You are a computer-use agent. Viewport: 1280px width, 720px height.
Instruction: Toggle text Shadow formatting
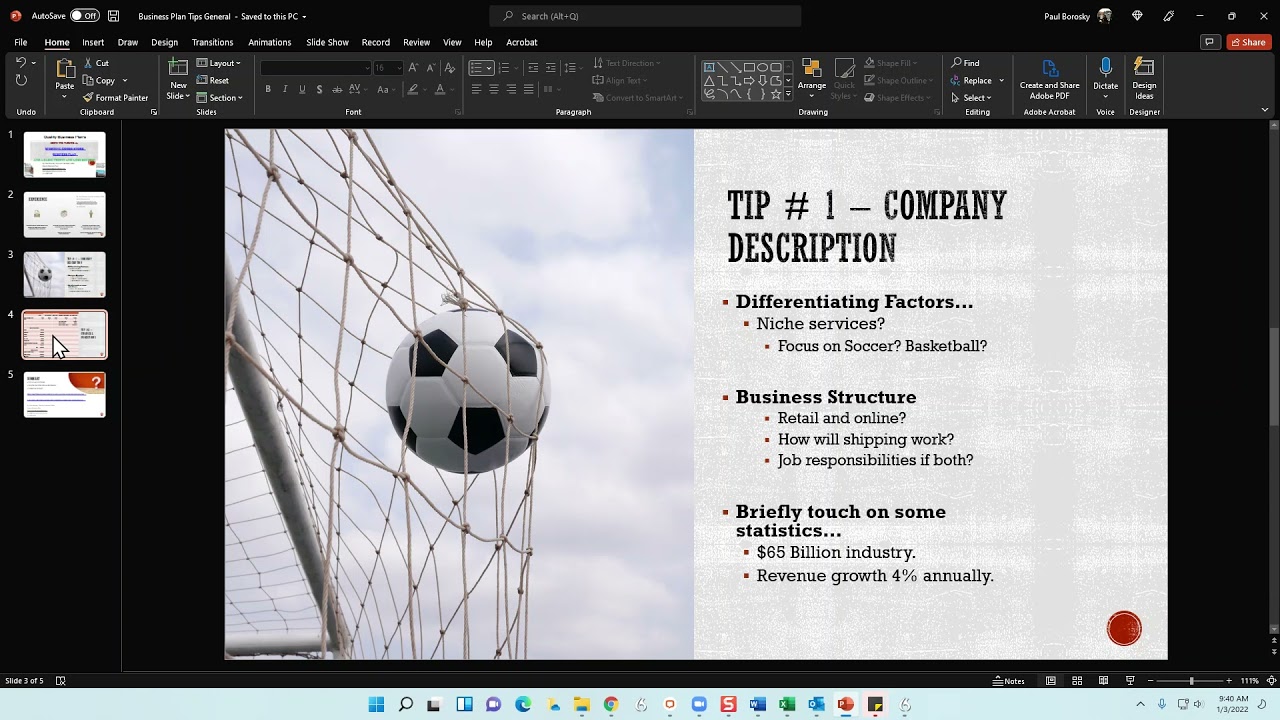point(319,89)
